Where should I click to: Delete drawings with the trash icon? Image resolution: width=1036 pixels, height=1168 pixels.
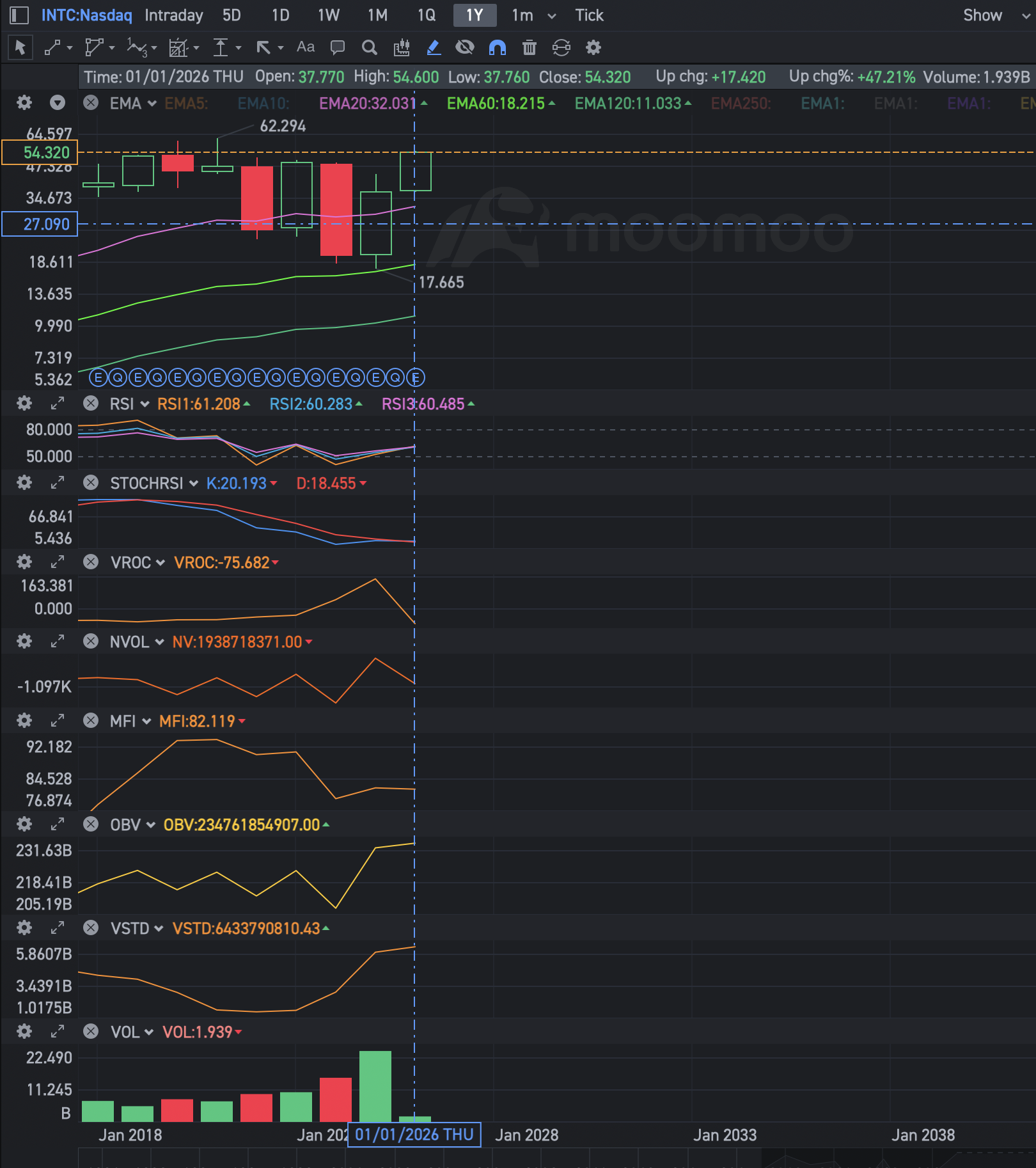529,47
